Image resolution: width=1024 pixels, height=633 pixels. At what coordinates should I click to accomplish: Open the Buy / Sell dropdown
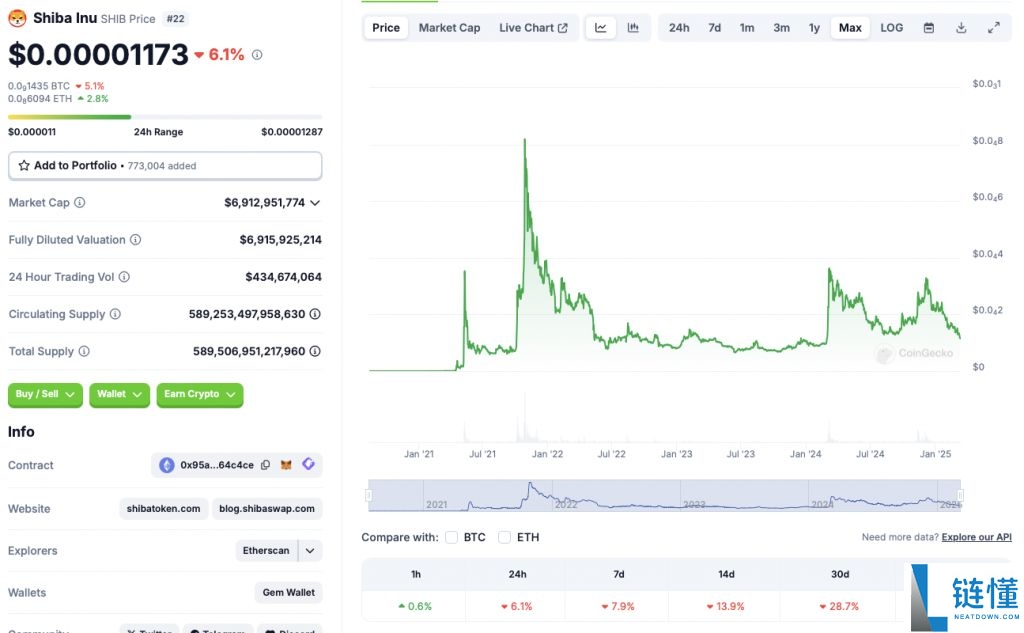(45, 395)
